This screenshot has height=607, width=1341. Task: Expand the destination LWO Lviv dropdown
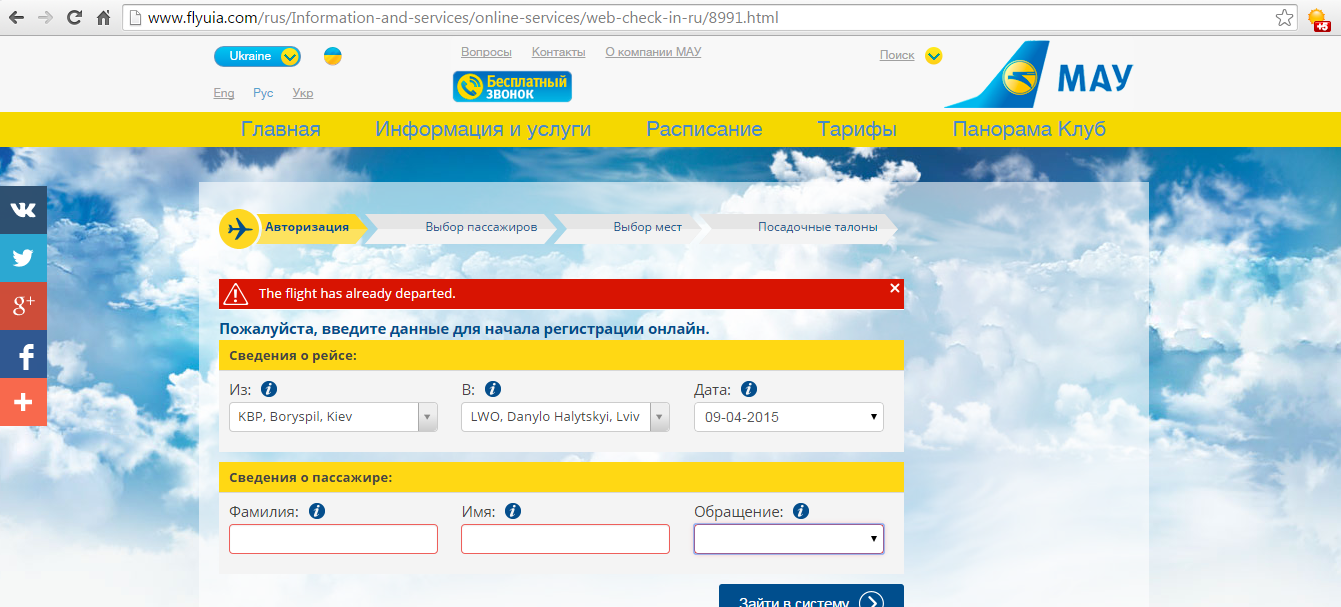pos(659,417)
